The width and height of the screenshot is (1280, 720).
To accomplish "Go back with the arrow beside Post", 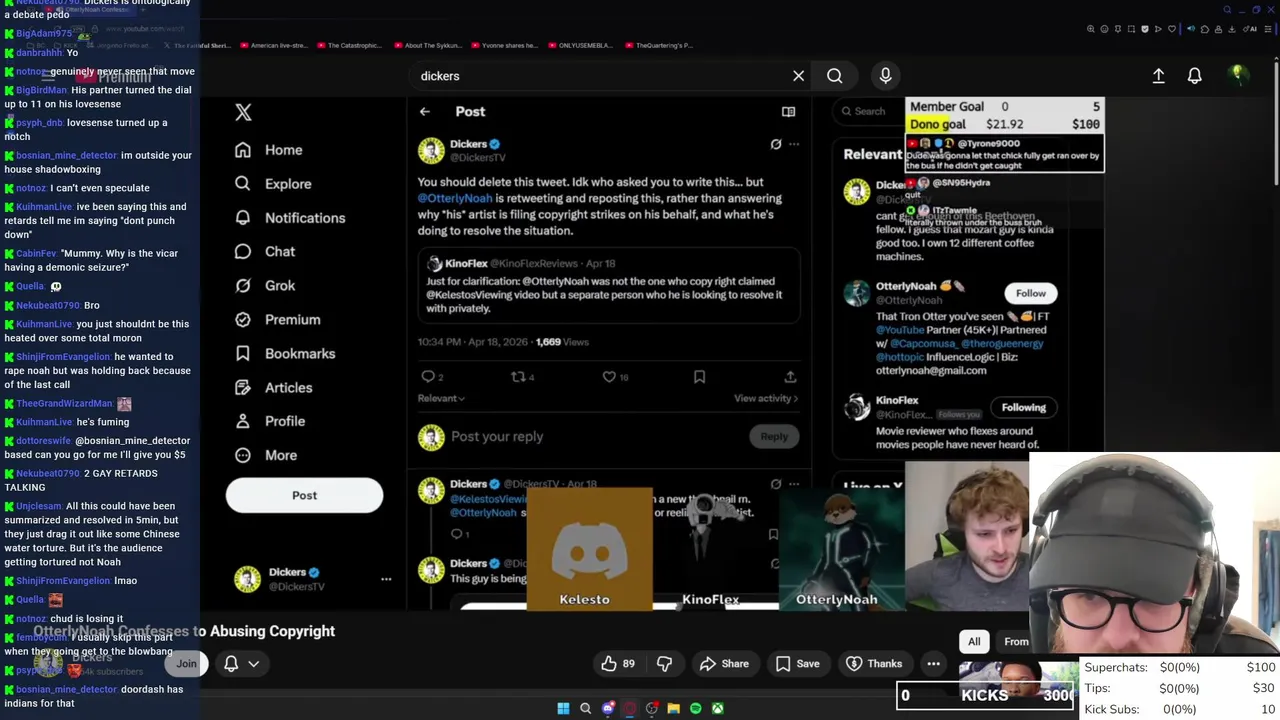I will [x=425, y=112].
